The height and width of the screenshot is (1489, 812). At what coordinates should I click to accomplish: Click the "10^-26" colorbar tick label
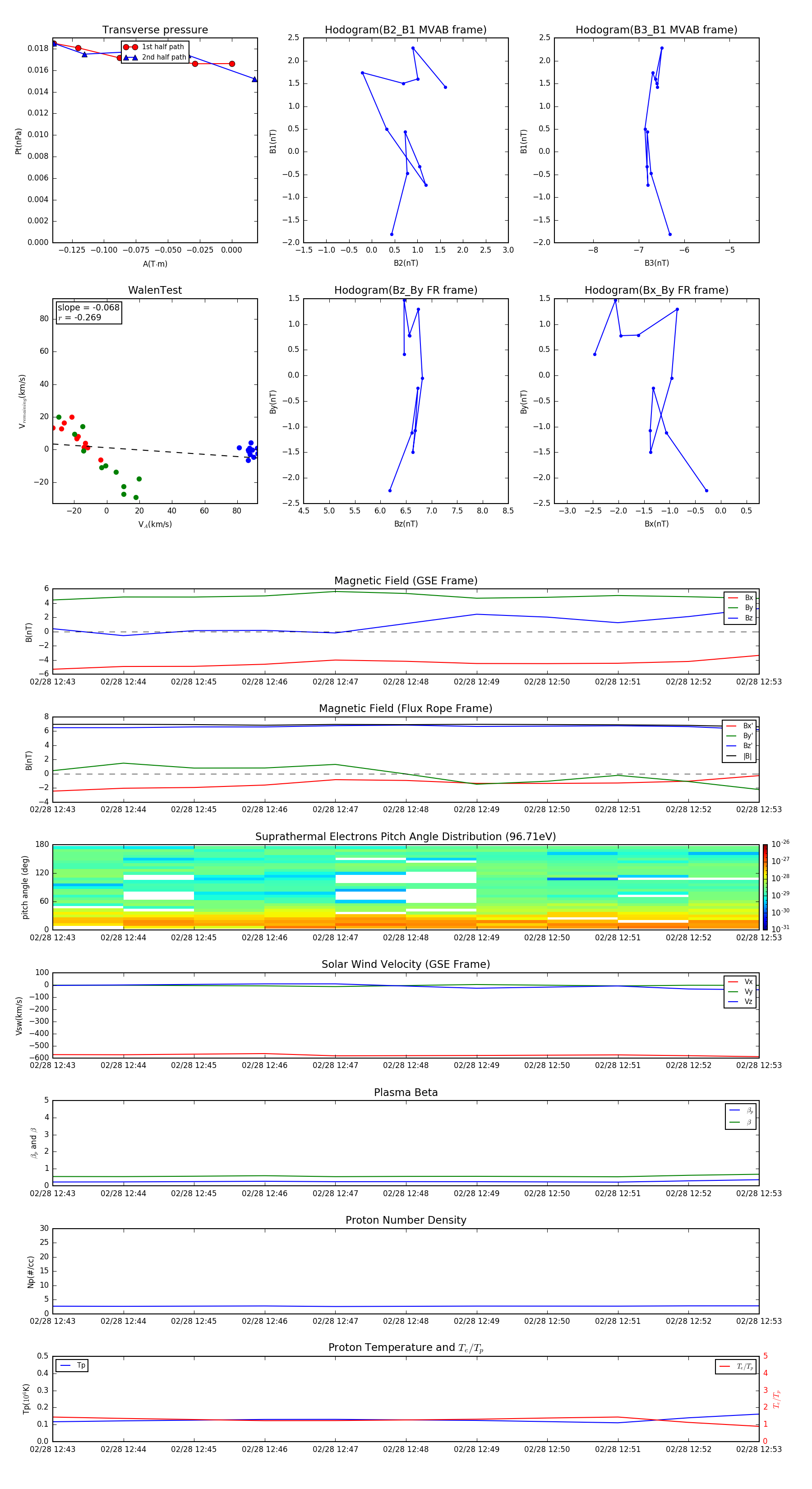click(780, 844)
